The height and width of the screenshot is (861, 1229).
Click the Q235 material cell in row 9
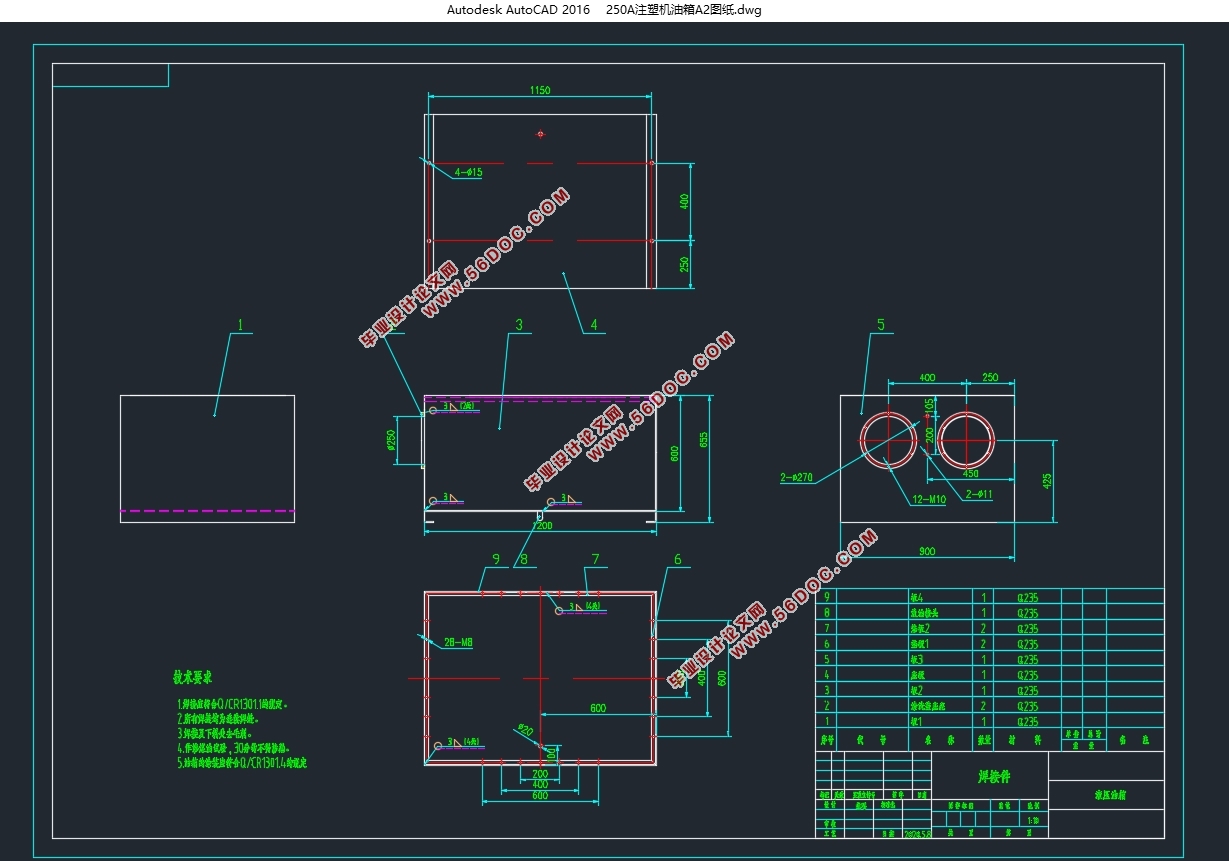(1027, 597)
